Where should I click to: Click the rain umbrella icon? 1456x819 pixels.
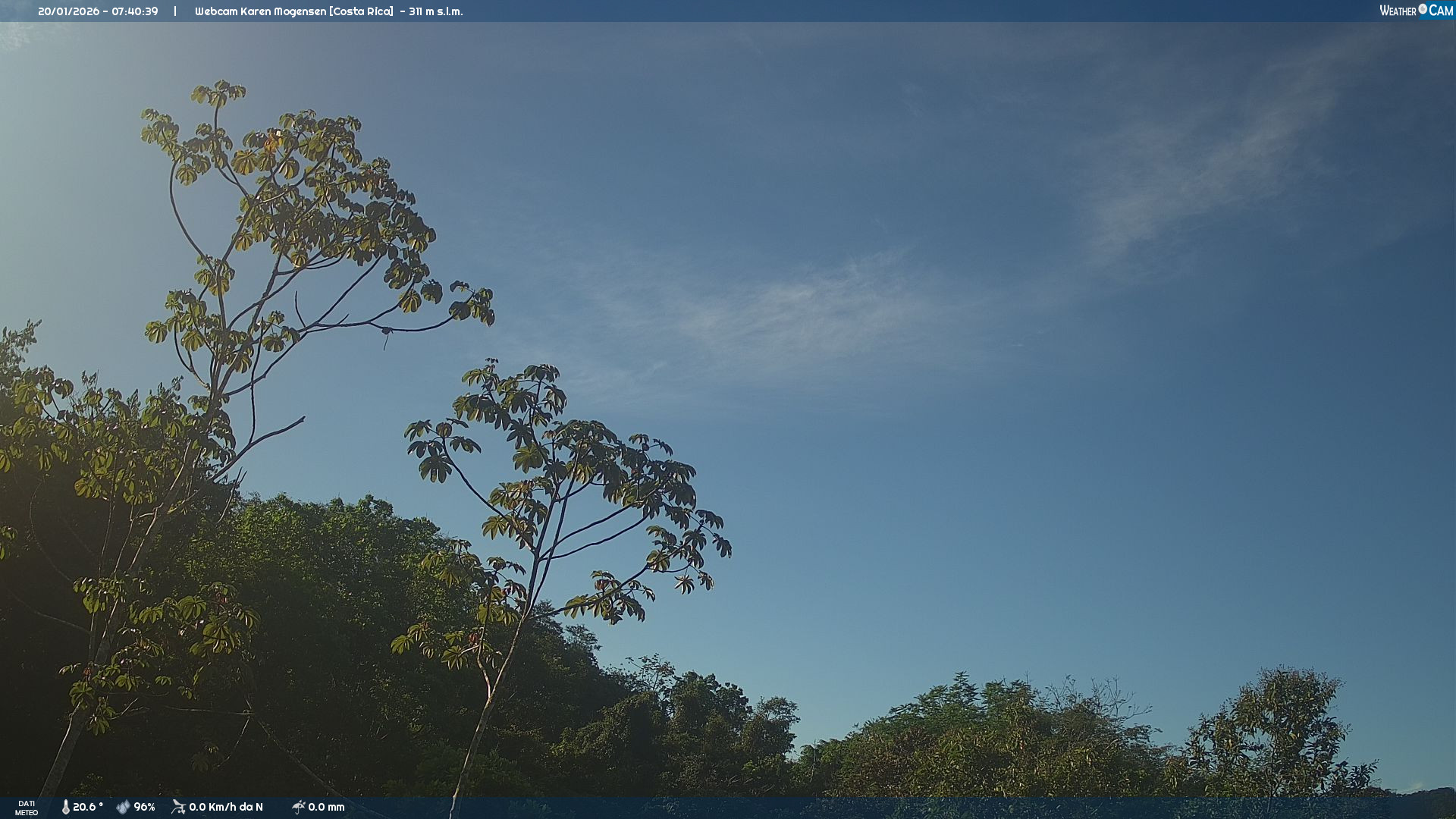coord(298,807)
